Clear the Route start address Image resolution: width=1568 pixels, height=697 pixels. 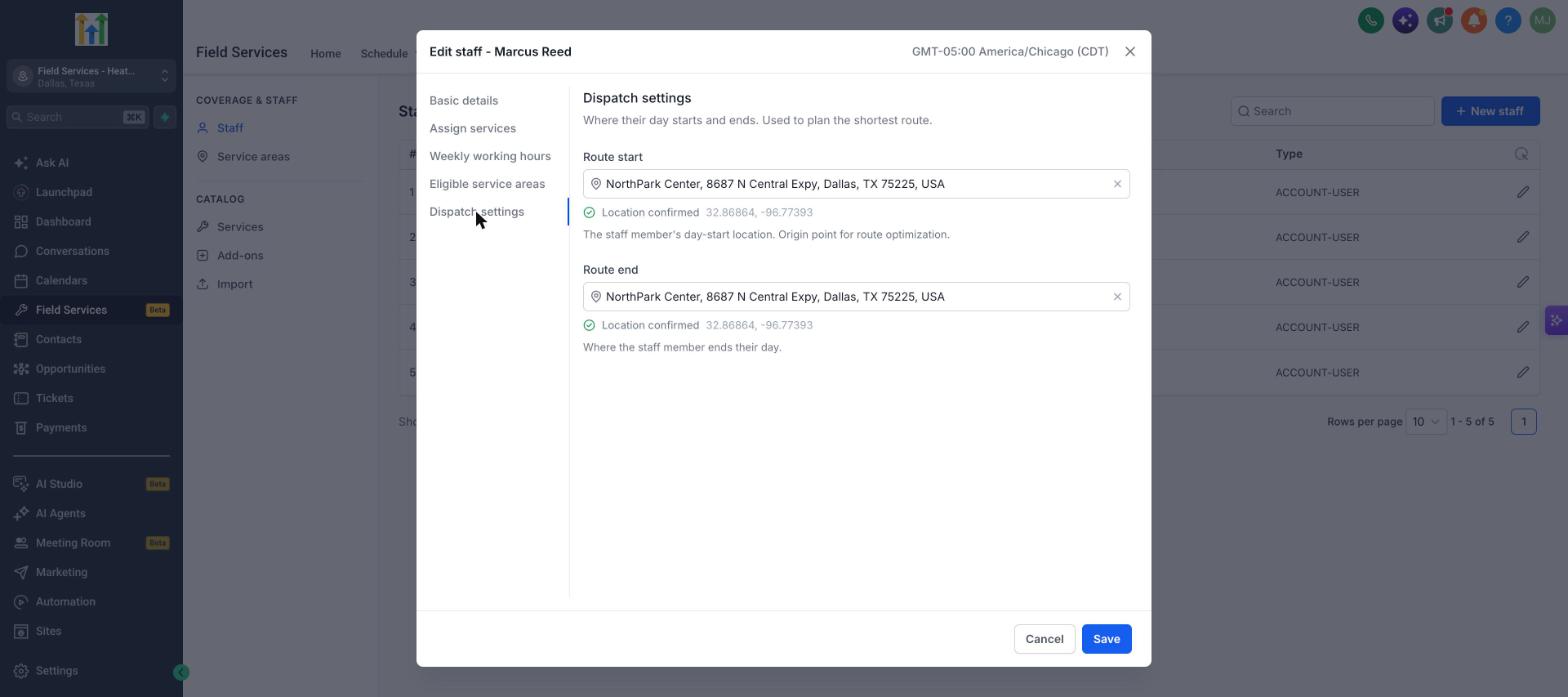pos(1117,184)
